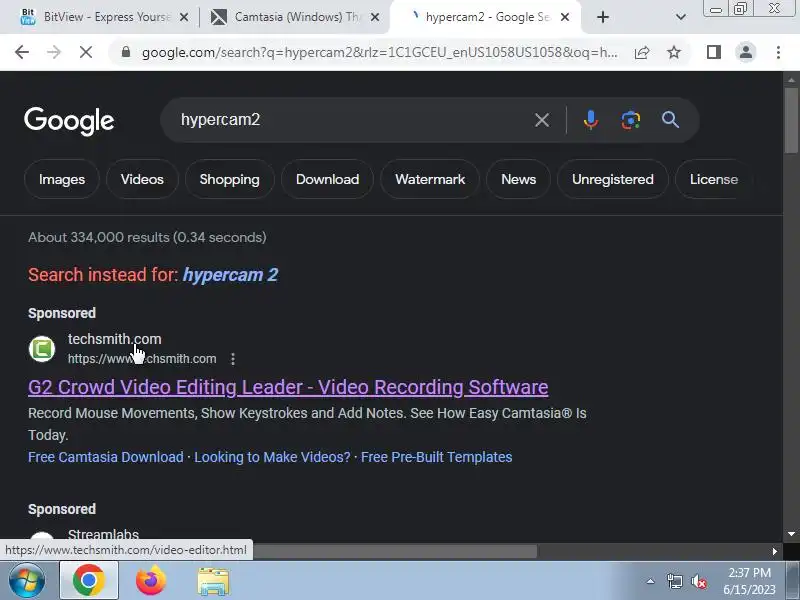The width and height of the screenshot is (800, 600).
Task: Open the Chrome side panel
Action: pyautogui.click(x=714, y=52)
